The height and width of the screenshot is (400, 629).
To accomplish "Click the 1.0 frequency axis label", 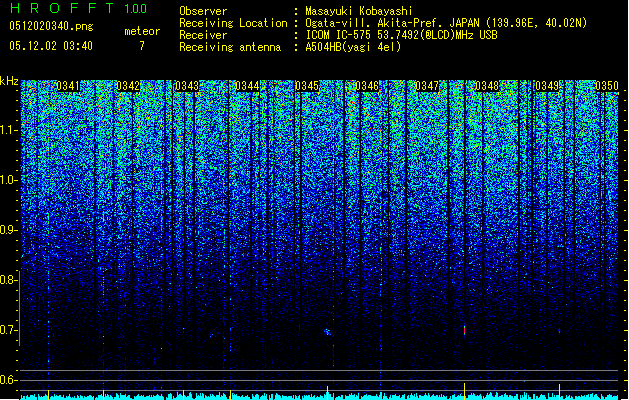I will [x=9, y=180].
